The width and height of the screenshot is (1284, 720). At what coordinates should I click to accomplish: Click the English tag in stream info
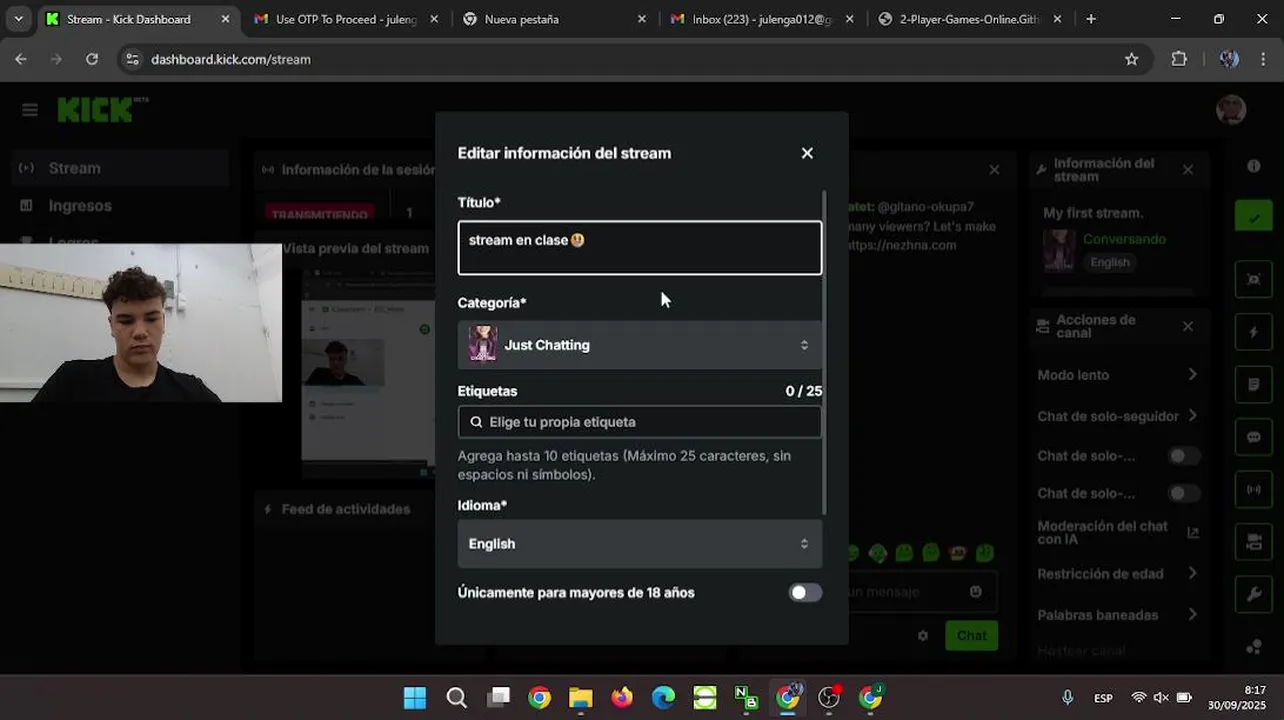(x=1110, y=262)
